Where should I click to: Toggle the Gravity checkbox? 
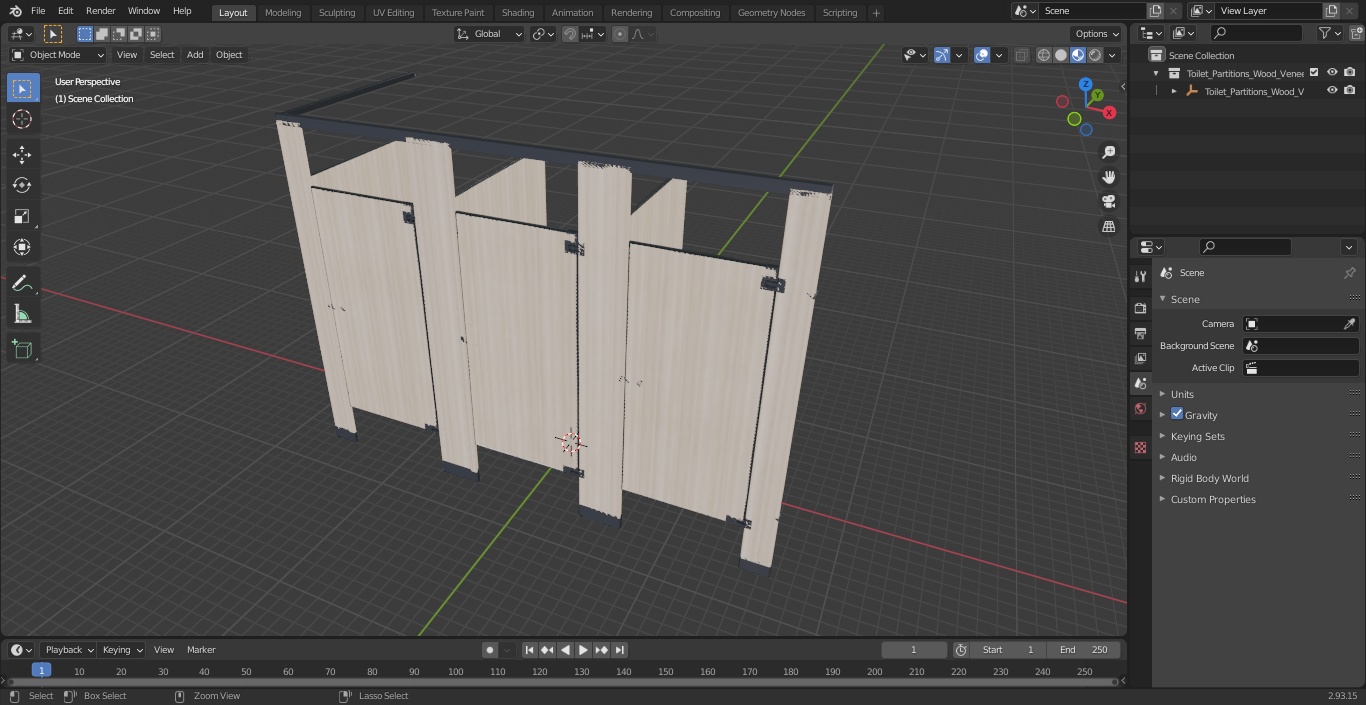[1177, 414]
